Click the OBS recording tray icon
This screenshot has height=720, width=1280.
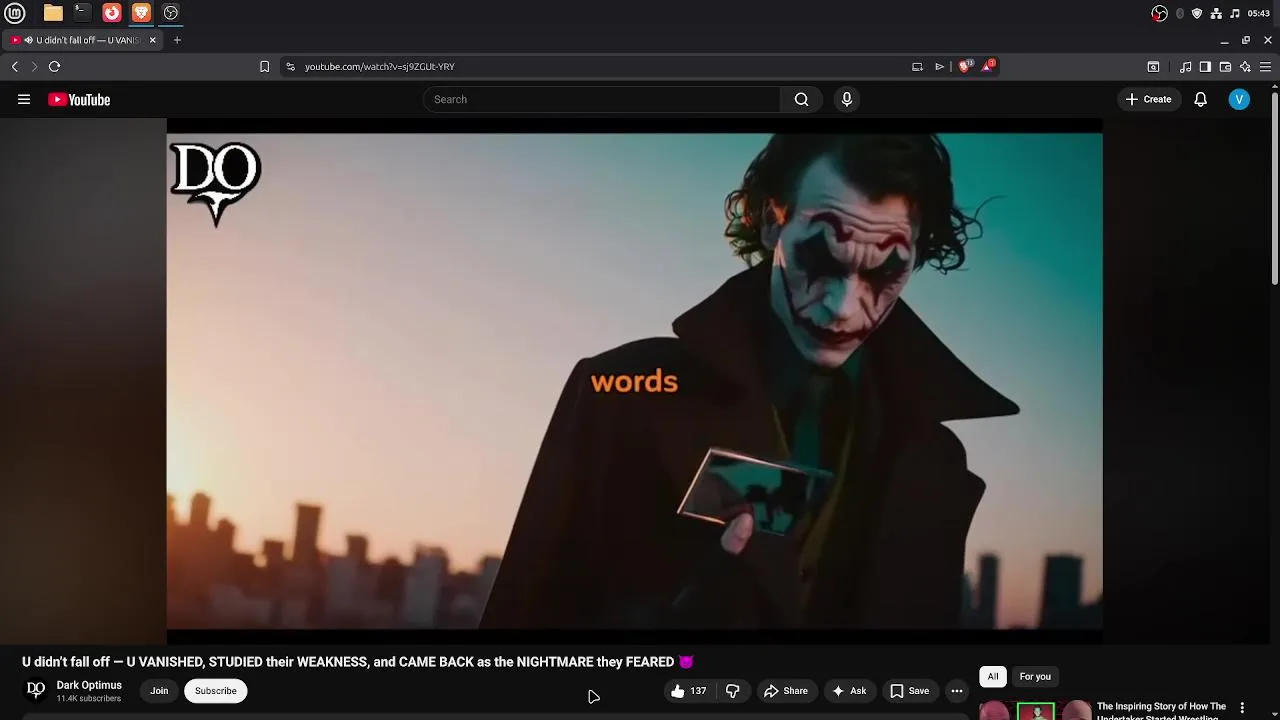[1159, 13]
